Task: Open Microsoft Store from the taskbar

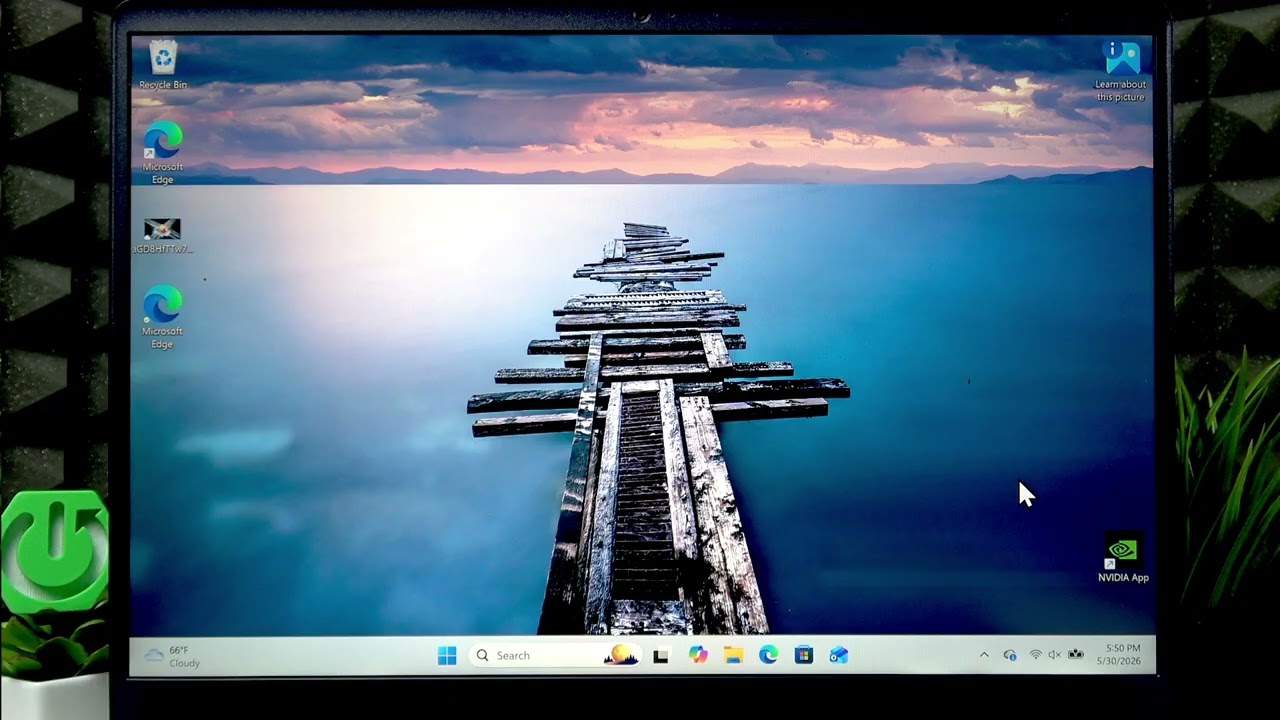Action: pos(803,655)
